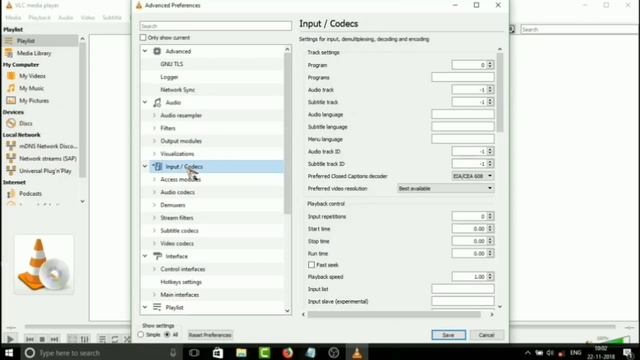Click the Stop playback button in VLC
This screenshot has height=360, width=640.
42,339
